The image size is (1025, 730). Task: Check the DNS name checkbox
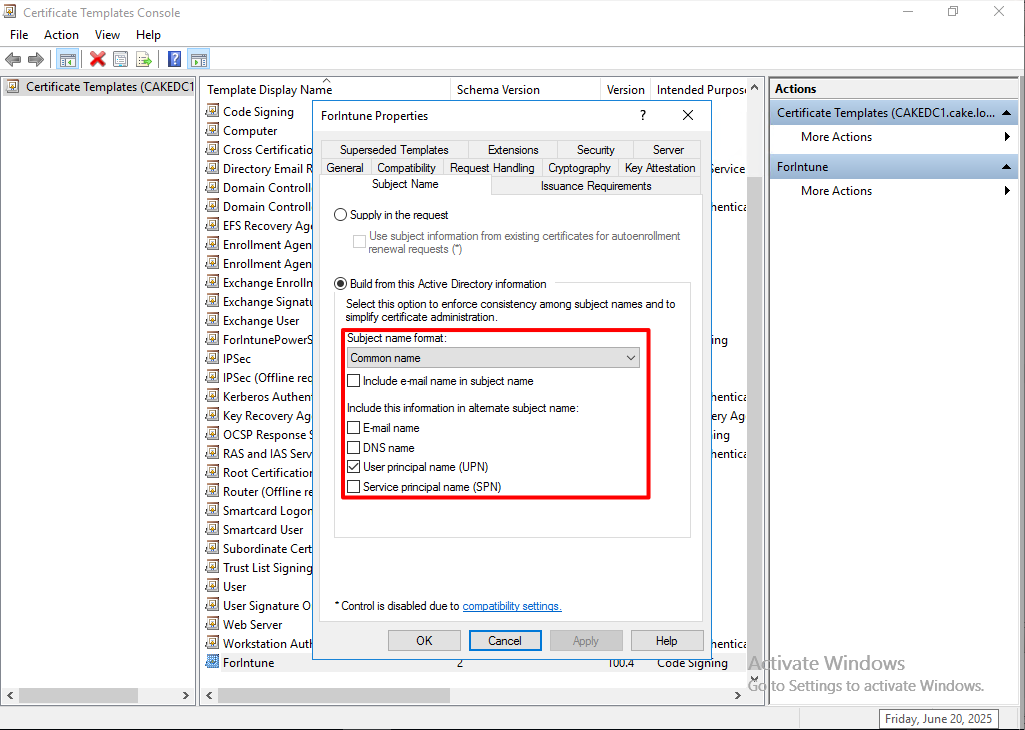pos(354,448)
